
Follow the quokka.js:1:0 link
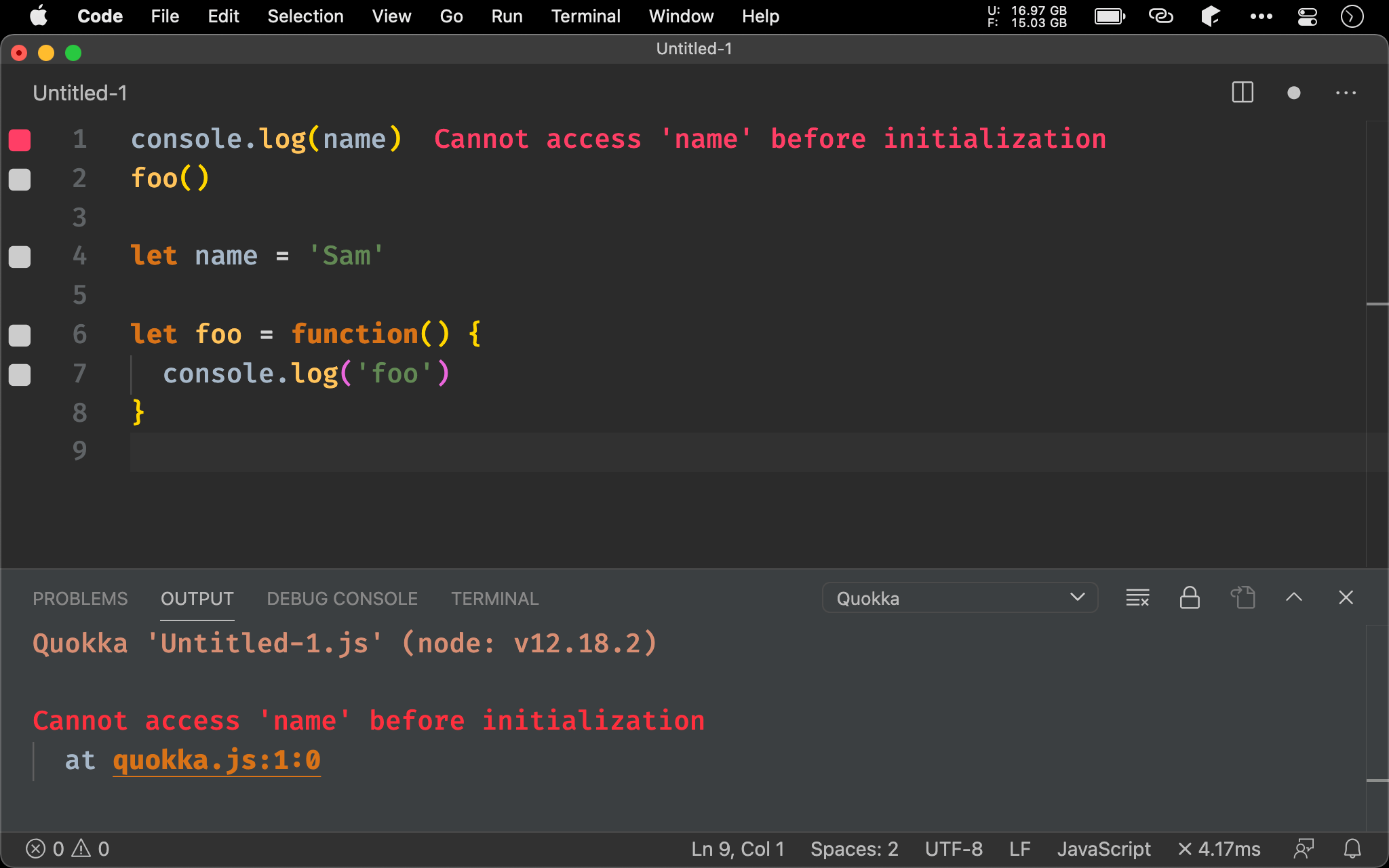[x=216, y=760]
